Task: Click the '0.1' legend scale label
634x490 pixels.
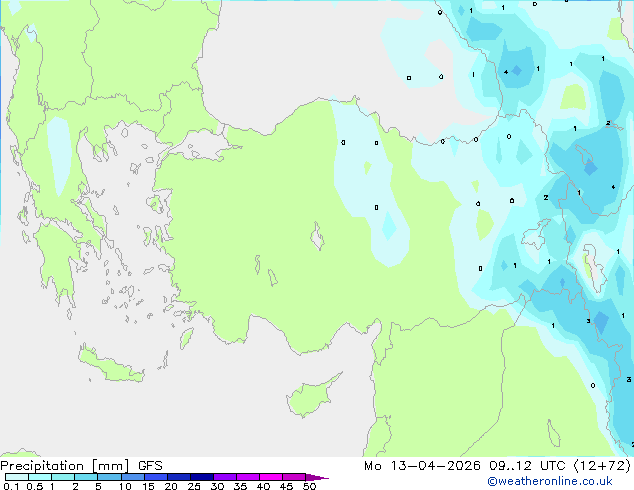Action: (11, 486)
